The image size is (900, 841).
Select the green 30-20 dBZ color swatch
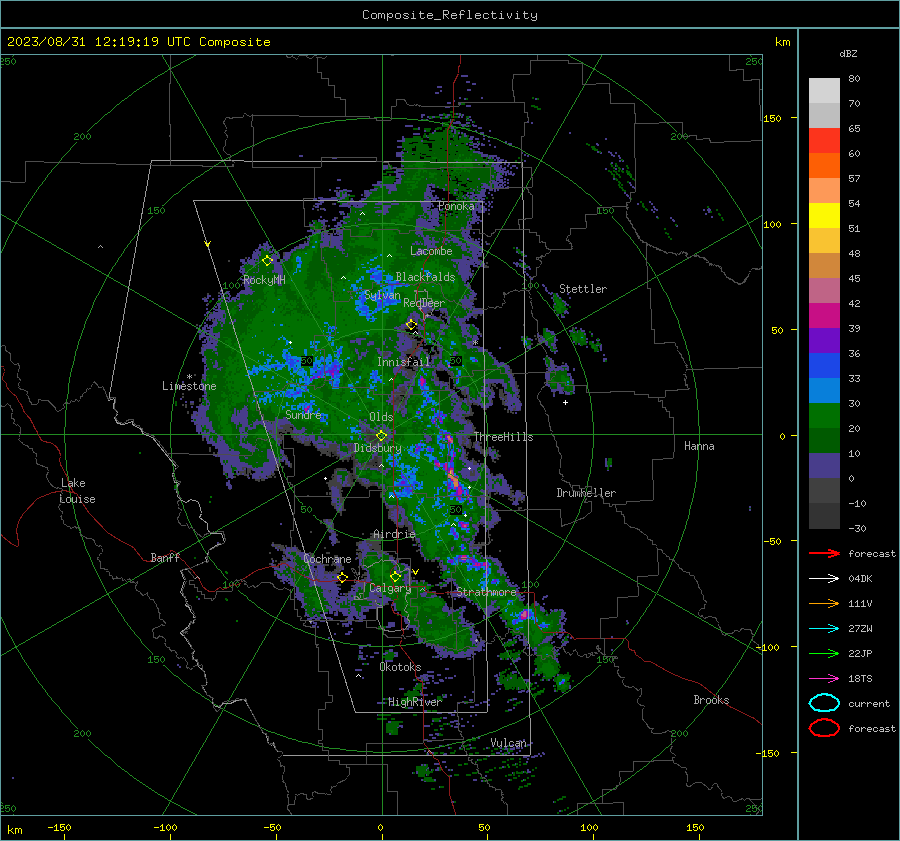(x=824, y=416)
